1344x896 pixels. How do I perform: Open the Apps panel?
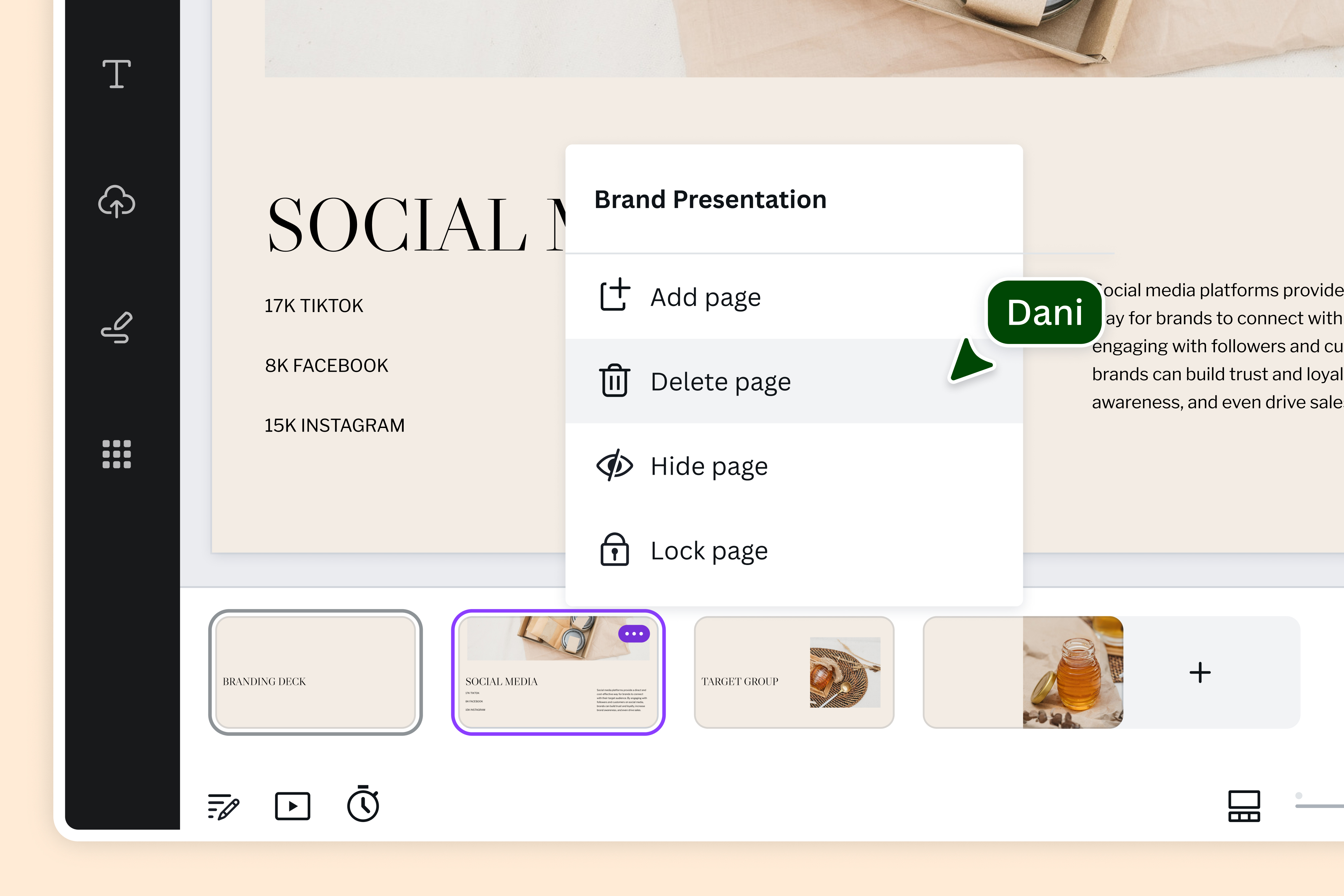[116, 454]
